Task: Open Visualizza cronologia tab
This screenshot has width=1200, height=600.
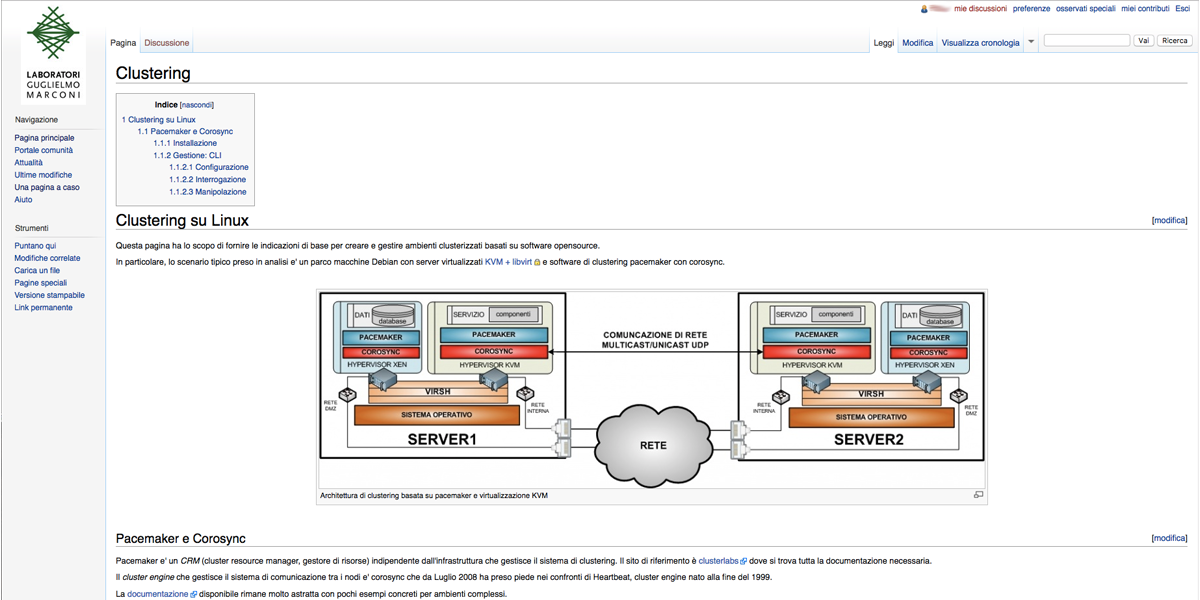Action: coord(980,43)
